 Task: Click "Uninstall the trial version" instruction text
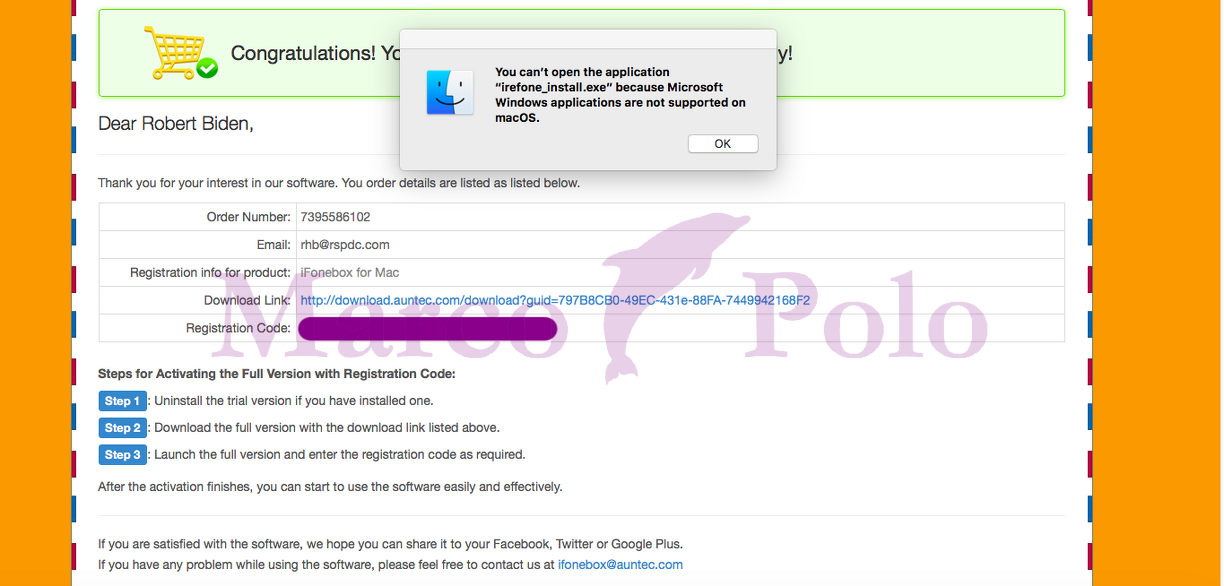point(294,401)
